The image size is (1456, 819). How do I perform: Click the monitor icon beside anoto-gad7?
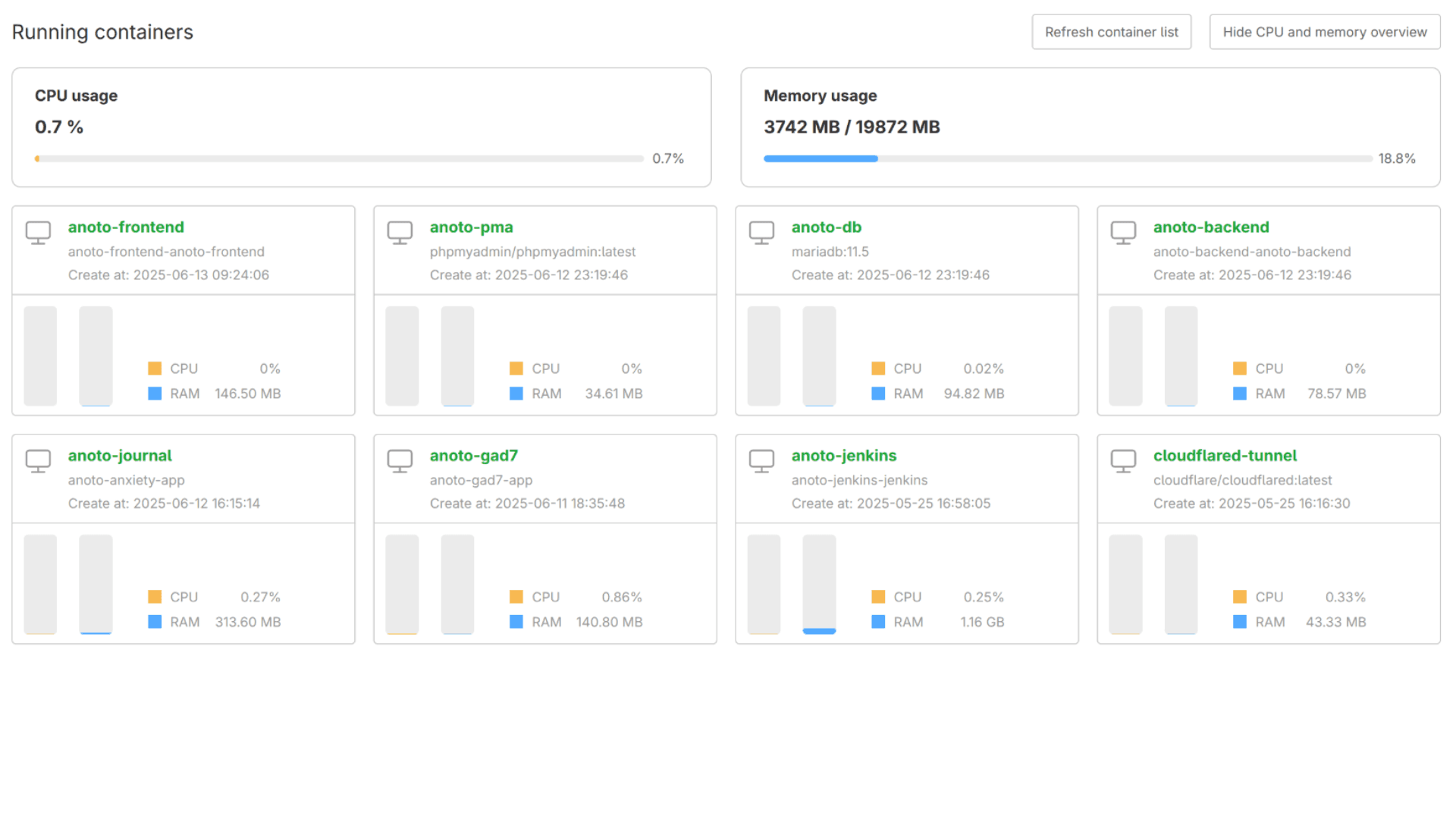tap(400, 460)
